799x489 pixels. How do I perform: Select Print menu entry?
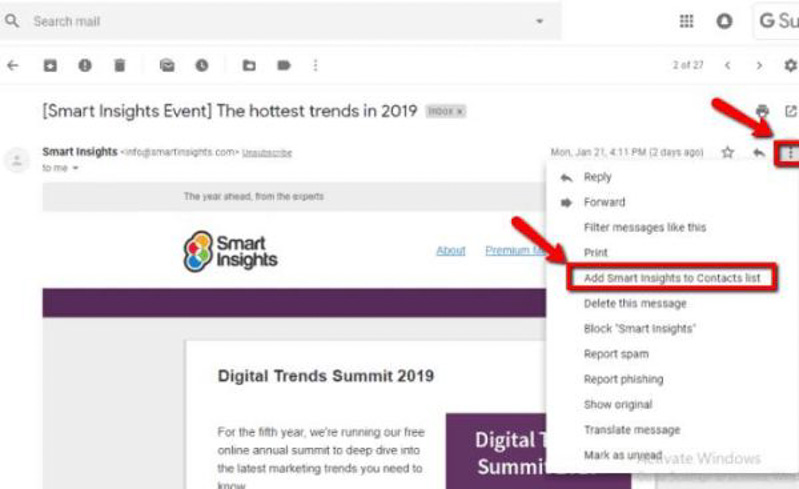(x=672, y=252)
